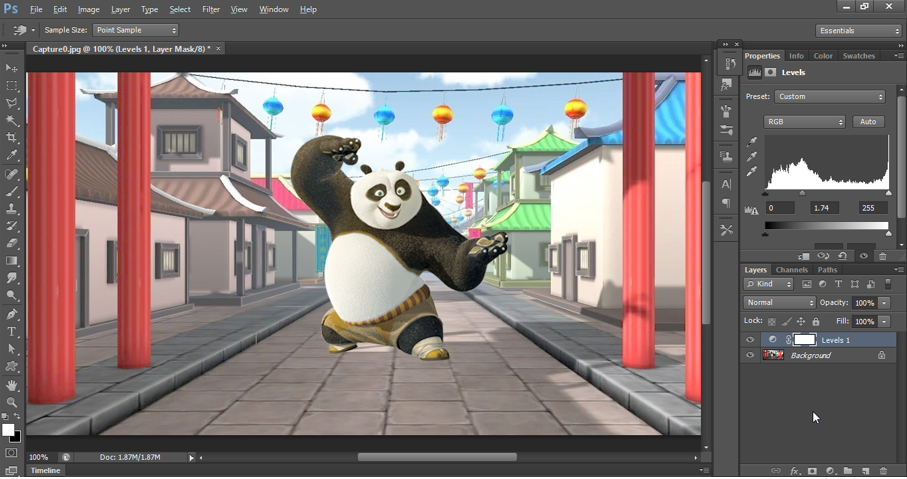Open the Normal blend mode dropdown
The width and height of the screenshot is (907, 479).
pyautogui.click(x=779, y=303)
